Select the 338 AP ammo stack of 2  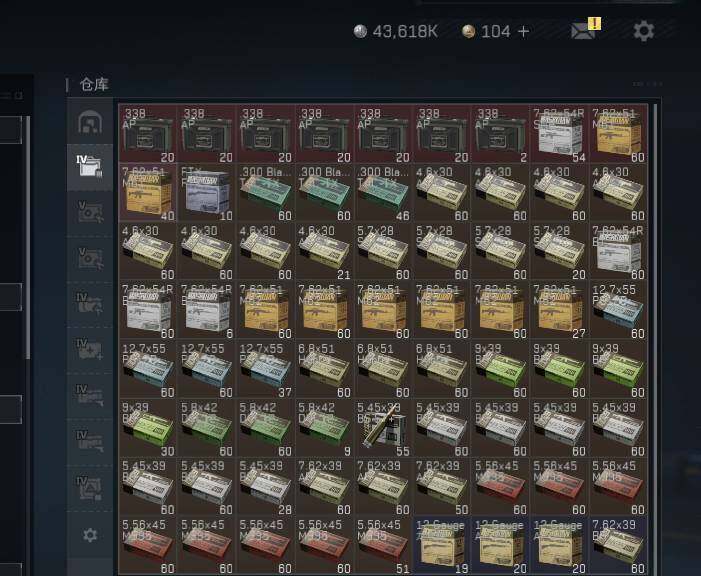click(x=501, y=134)
